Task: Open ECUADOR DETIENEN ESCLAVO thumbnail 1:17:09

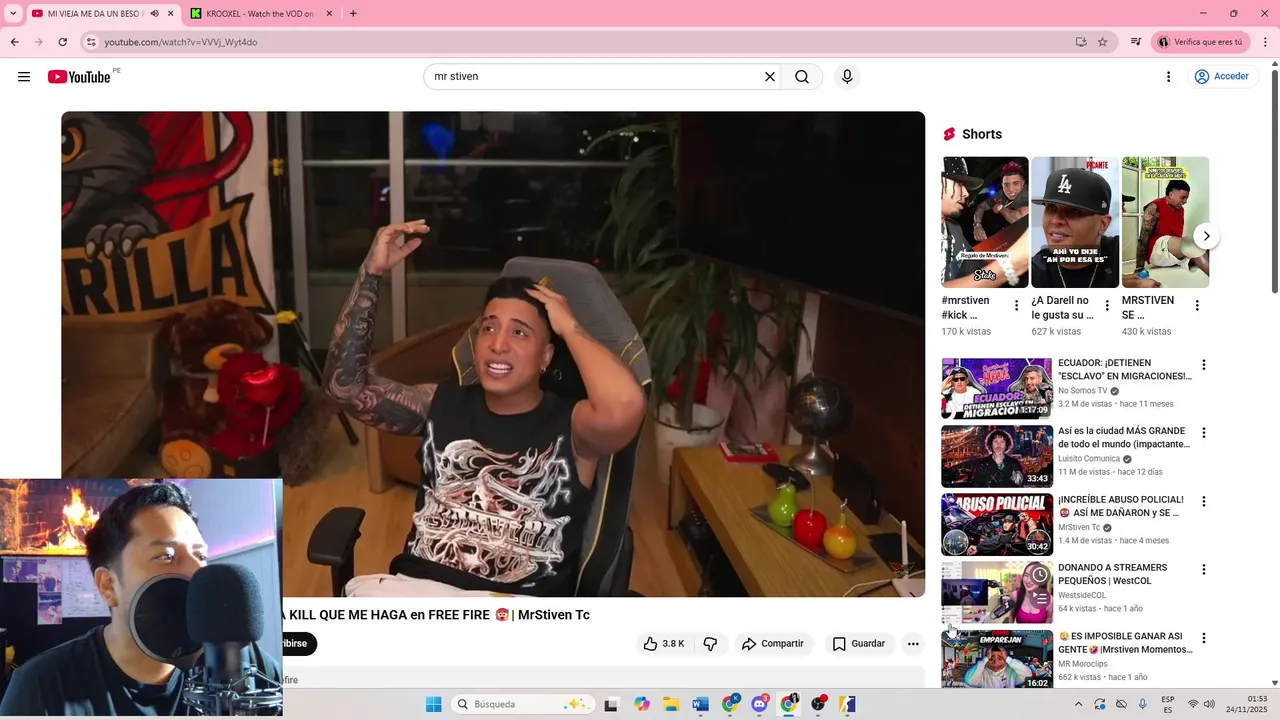Action: point(997,388)
